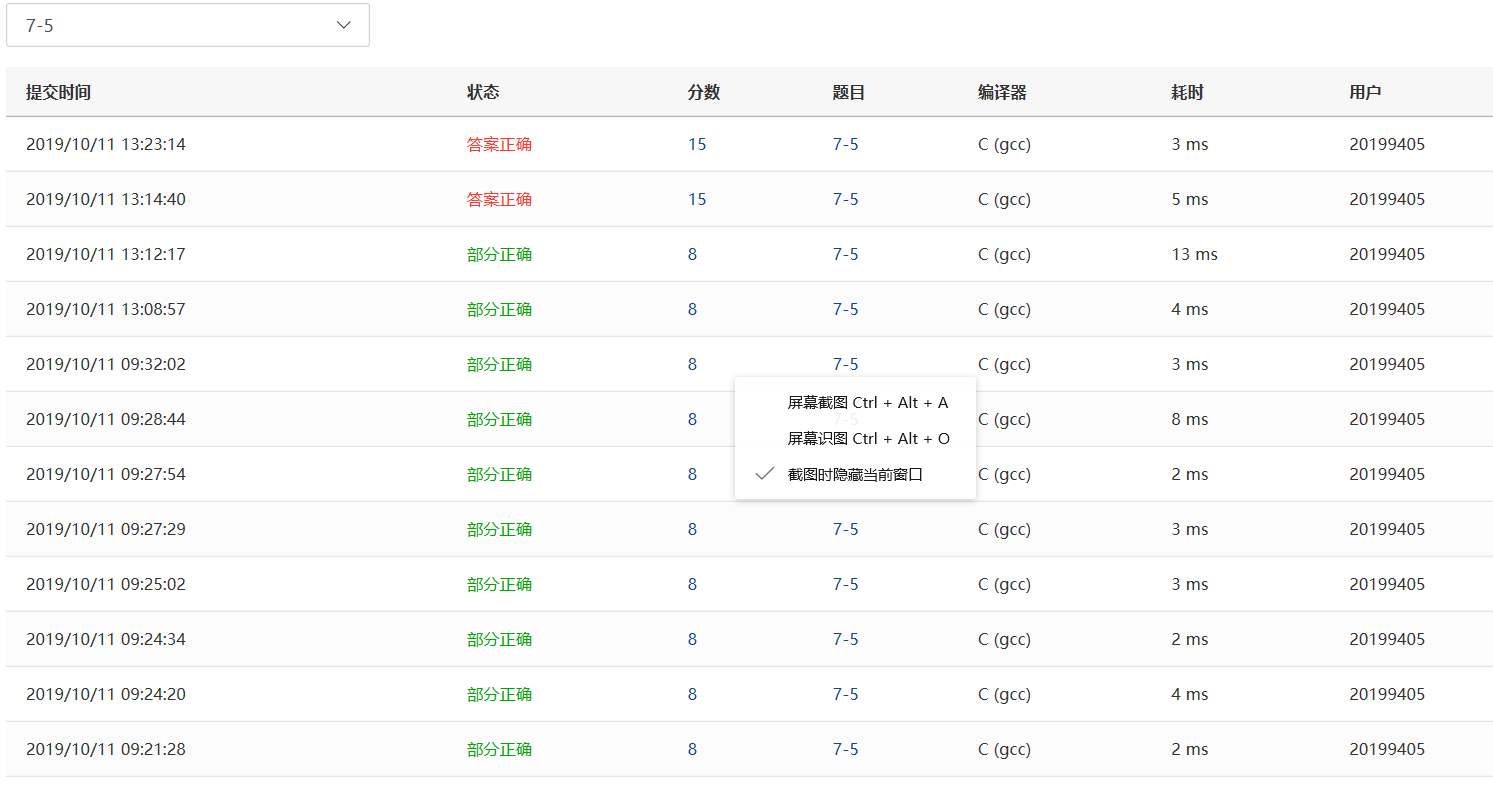Viewport: 1493px width, 788px height.
Task: Select the timestamp 2019/10/11 13:12:17
Action: pos(106,254)
